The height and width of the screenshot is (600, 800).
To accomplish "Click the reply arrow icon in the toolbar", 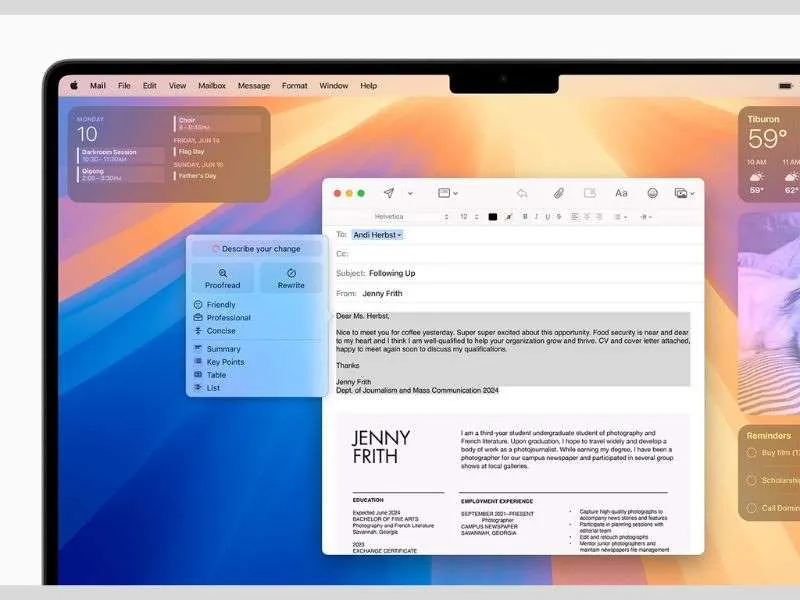I will [521, 193].
